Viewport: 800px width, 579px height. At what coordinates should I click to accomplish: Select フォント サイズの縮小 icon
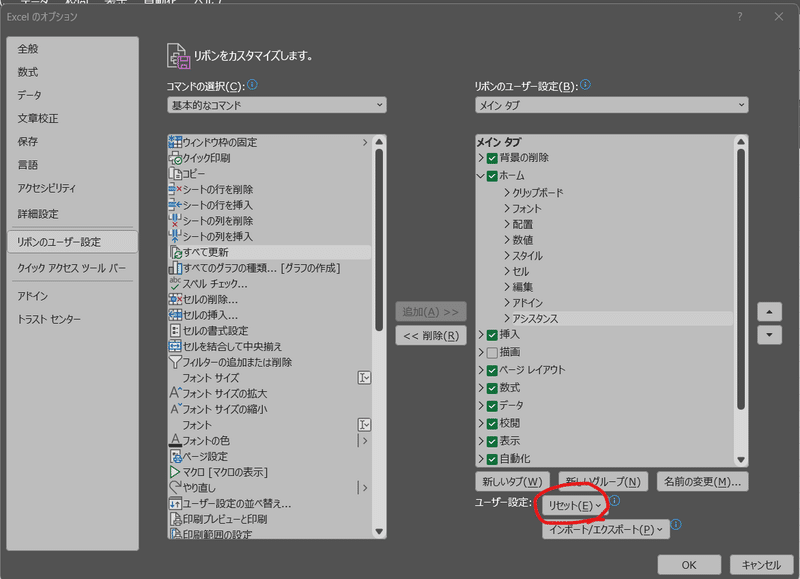[175, 409]
